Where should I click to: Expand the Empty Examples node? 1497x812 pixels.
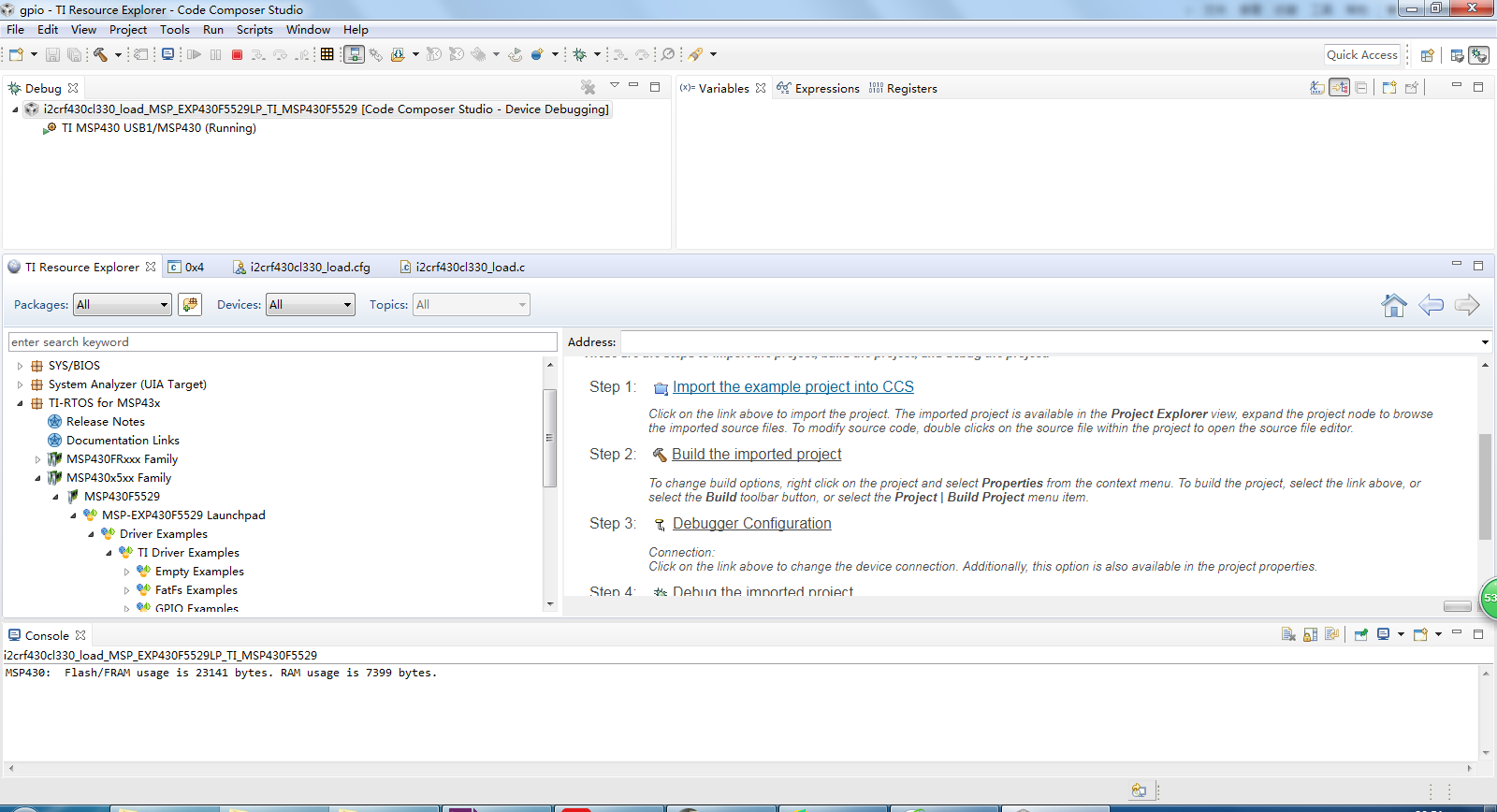pyautogui.click(x=126, y=572)
